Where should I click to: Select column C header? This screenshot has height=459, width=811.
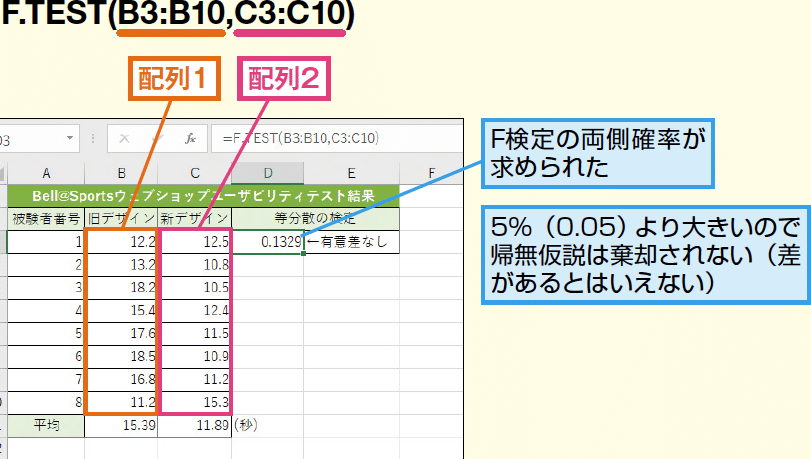[x=195, y=172]
